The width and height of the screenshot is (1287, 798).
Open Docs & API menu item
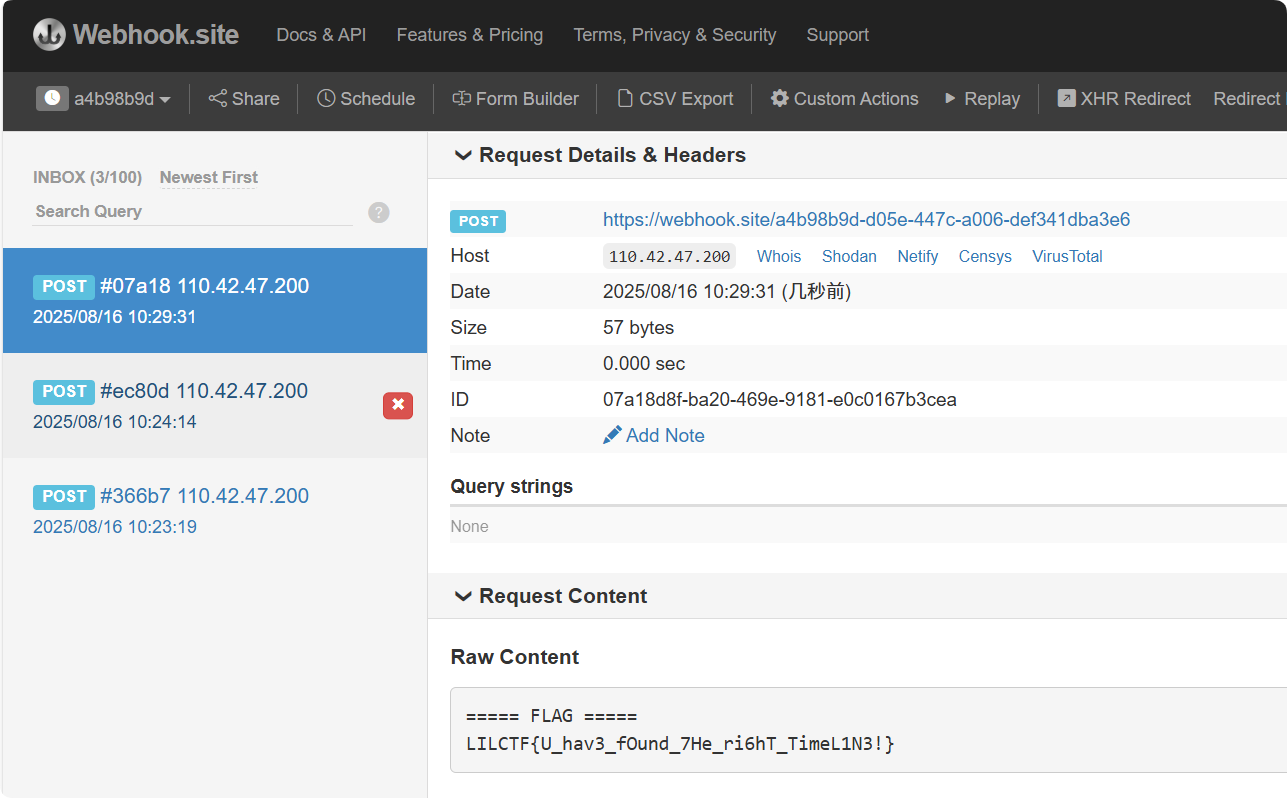321,35
